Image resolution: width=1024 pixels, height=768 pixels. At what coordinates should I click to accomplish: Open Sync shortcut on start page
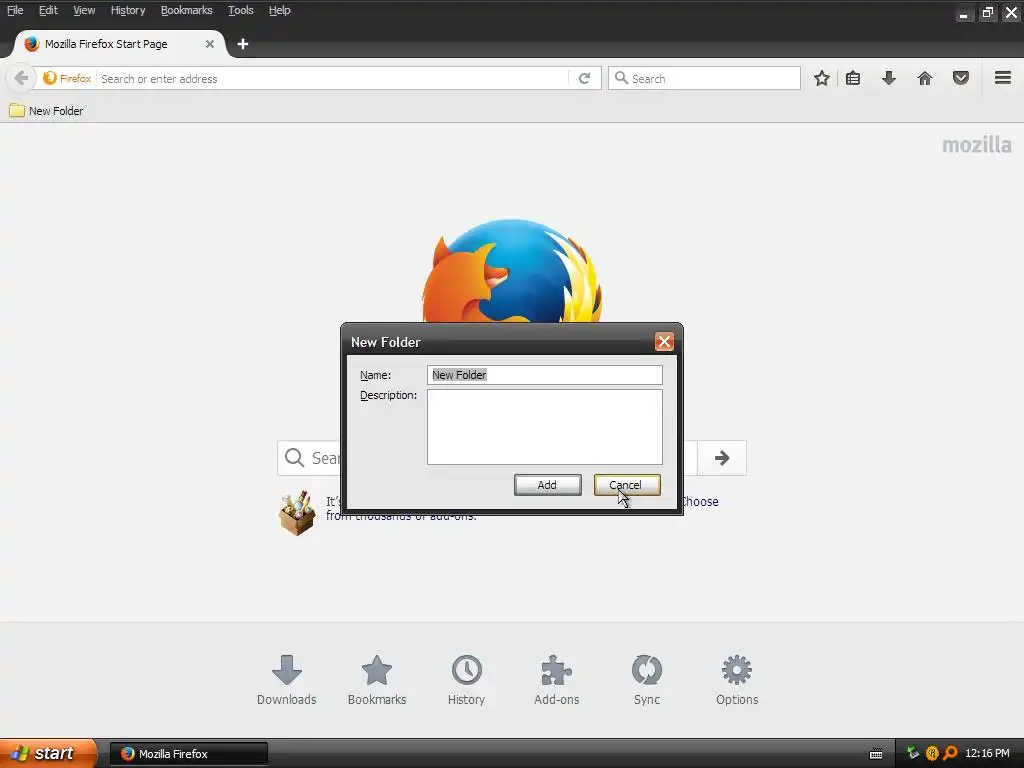[x=647, y=680]
